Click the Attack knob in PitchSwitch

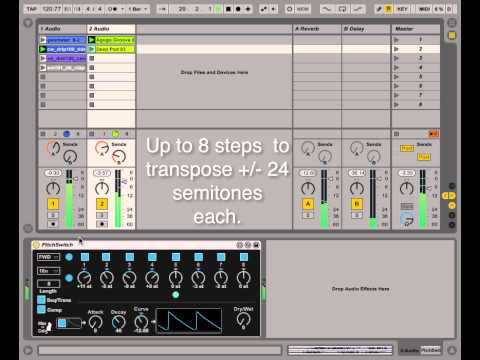pos(95,322)
